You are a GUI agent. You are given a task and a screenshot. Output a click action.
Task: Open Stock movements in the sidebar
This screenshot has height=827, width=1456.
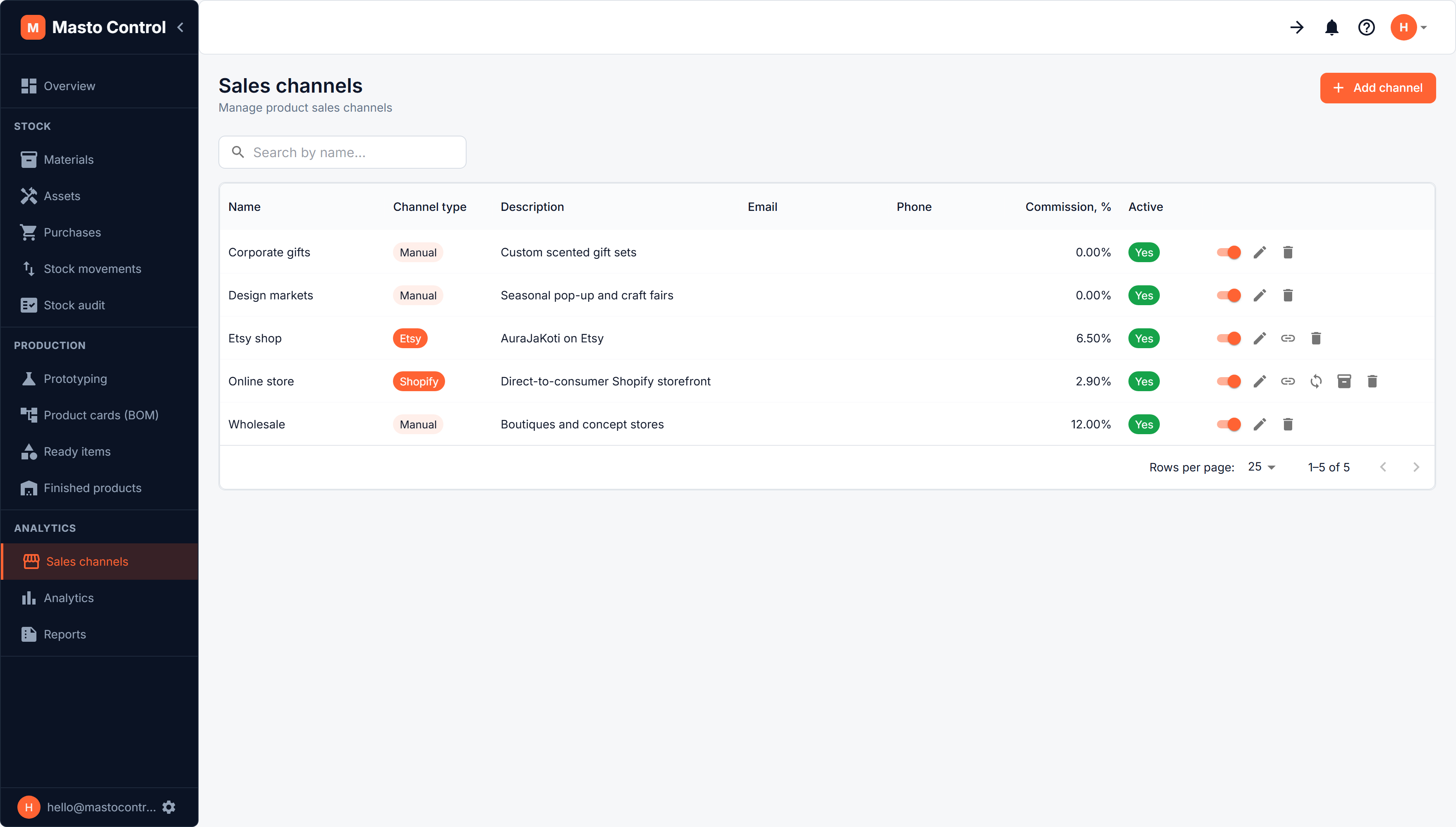[x=99, y=269]
